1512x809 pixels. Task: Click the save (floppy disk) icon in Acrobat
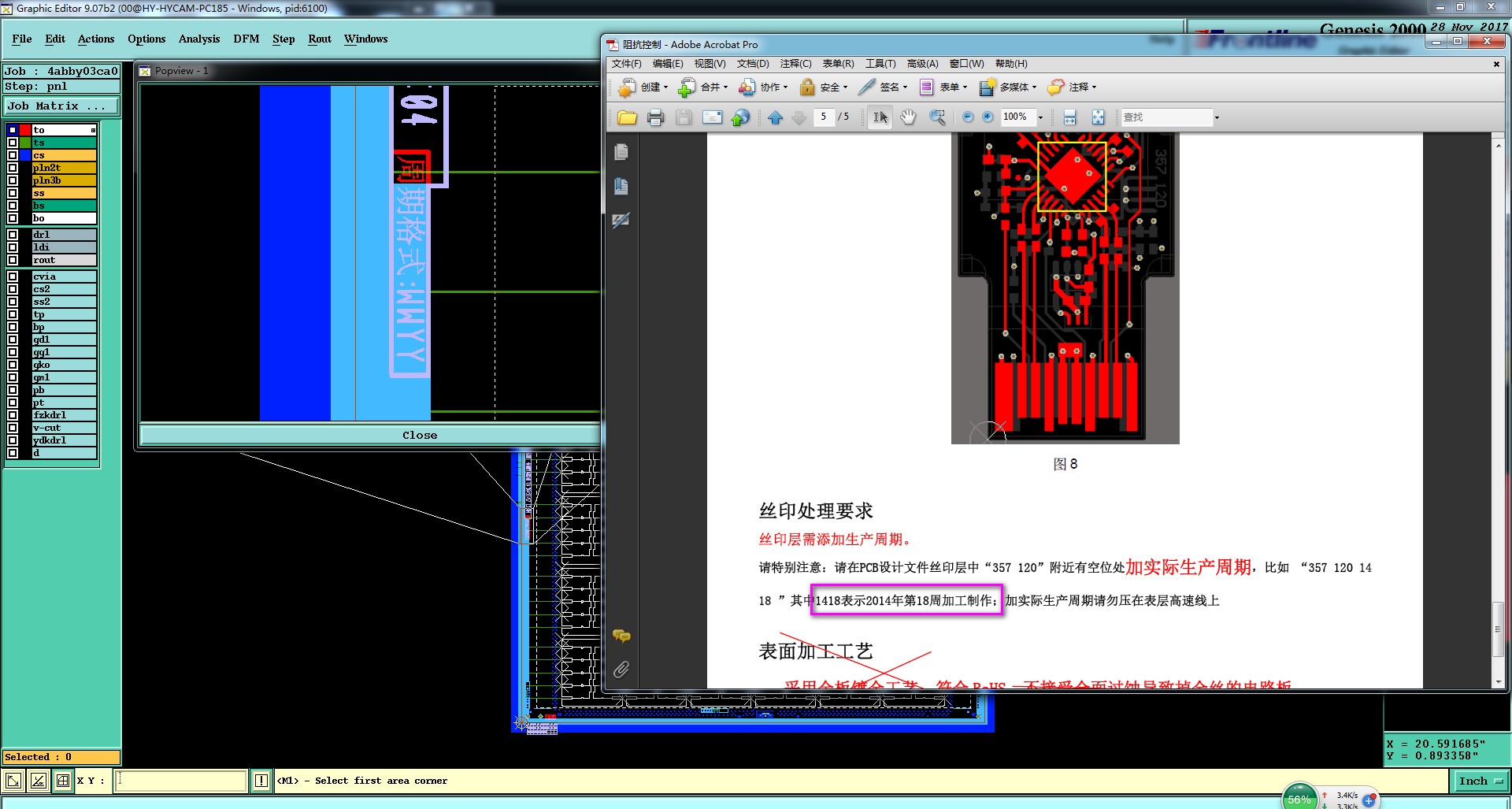684,117
